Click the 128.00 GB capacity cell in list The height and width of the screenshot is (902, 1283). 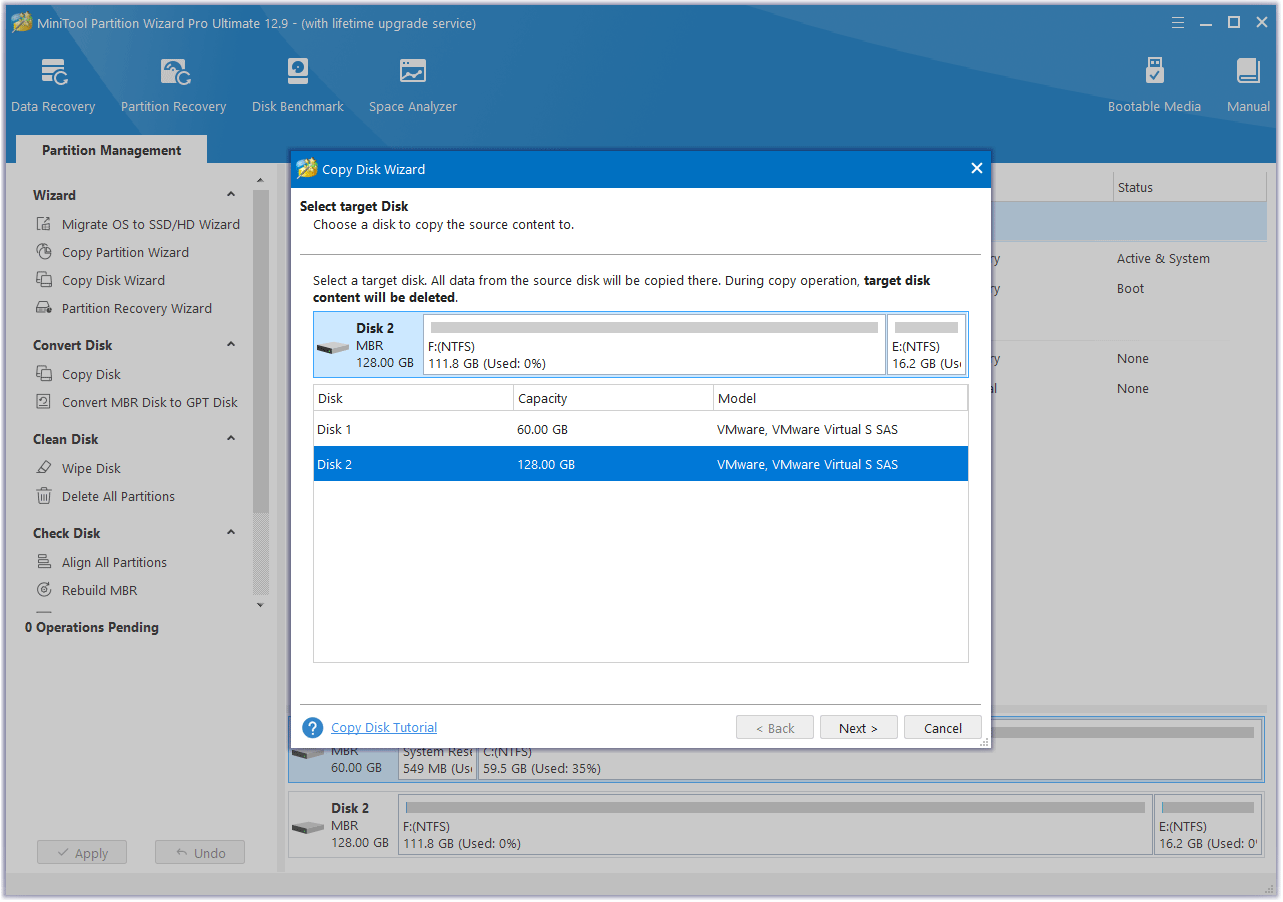click(546, 464)
